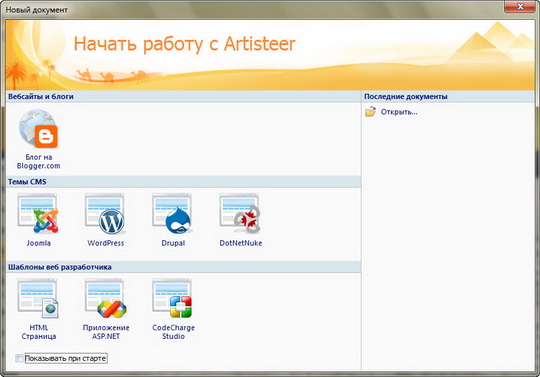Open the HTML Страница template icon
540x377 pixels.
pos(38,298)
